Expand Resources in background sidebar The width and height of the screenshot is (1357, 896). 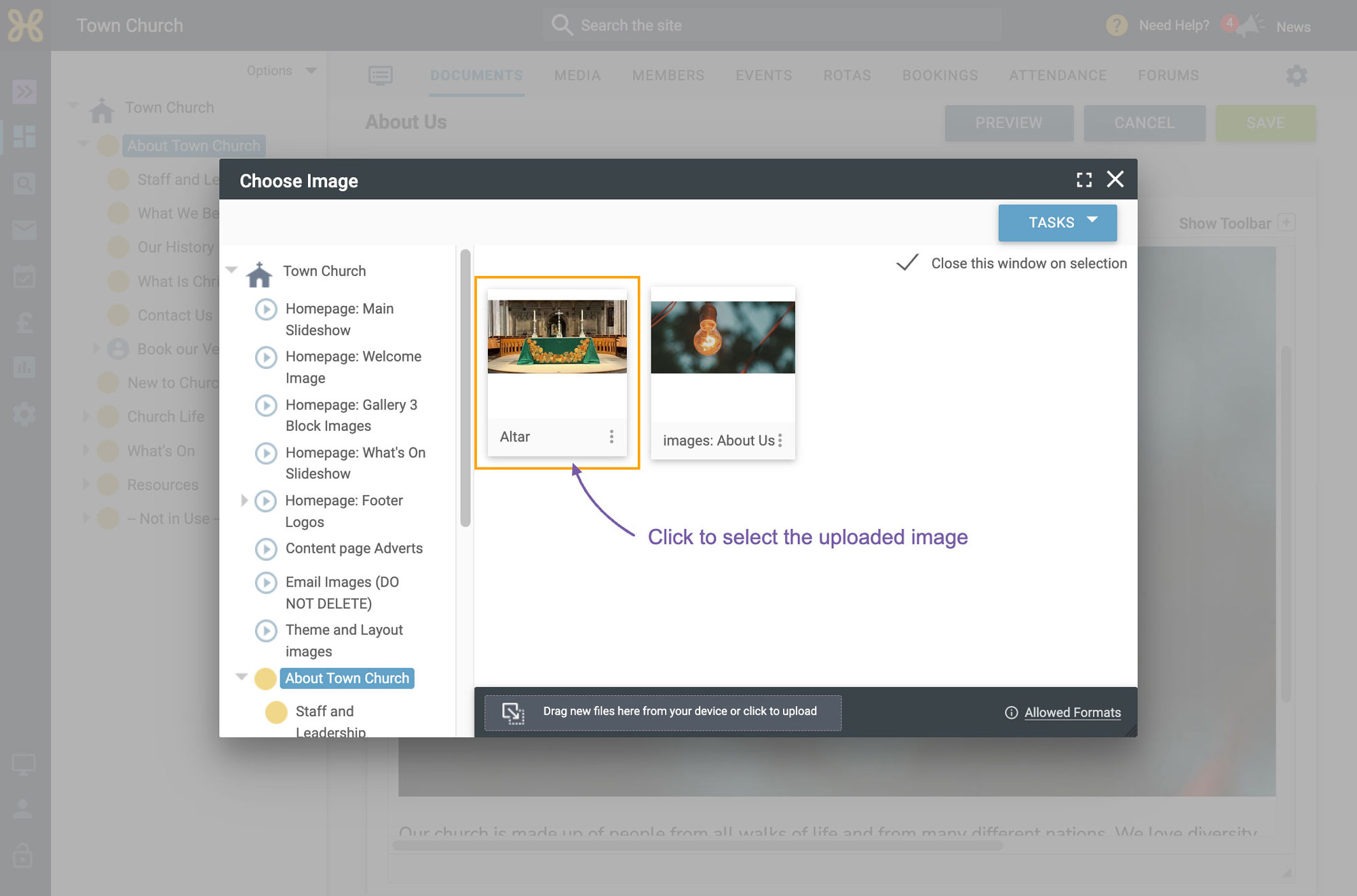pyautogui.click(x=85, y=484)
